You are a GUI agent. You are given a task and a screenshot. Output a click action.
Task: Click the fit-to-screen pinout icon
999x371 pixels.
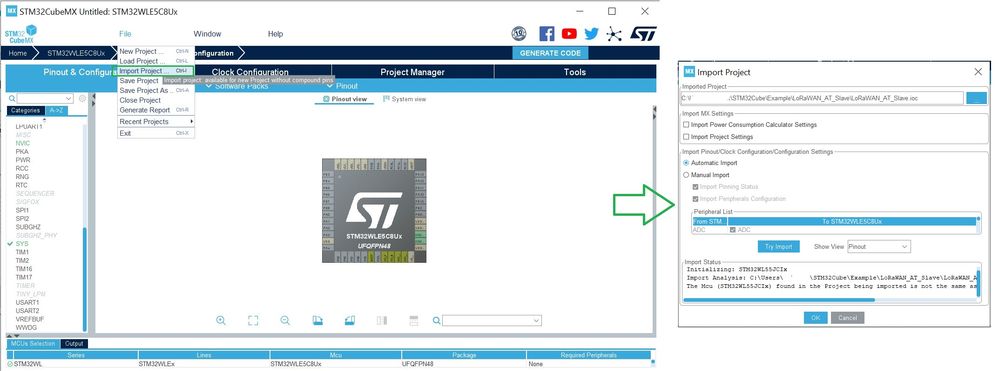tap(253, 321)
